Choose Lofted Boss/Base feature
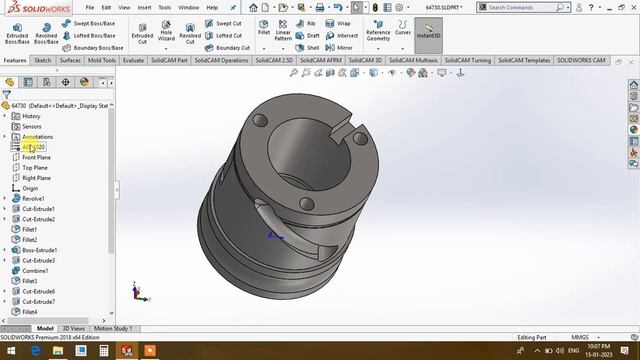 (x=89, y=36)
